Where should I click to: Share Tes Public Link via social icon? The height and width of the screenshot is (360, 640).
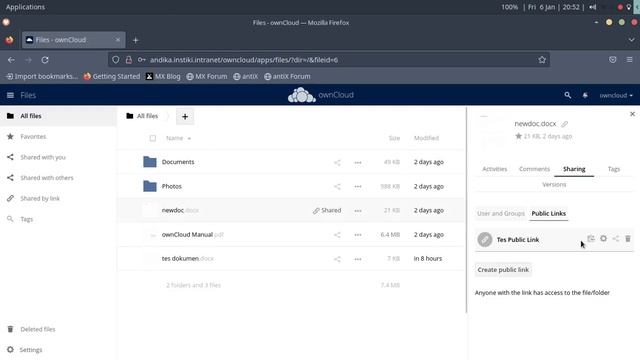pyautogui.click(x=616, y=238)
